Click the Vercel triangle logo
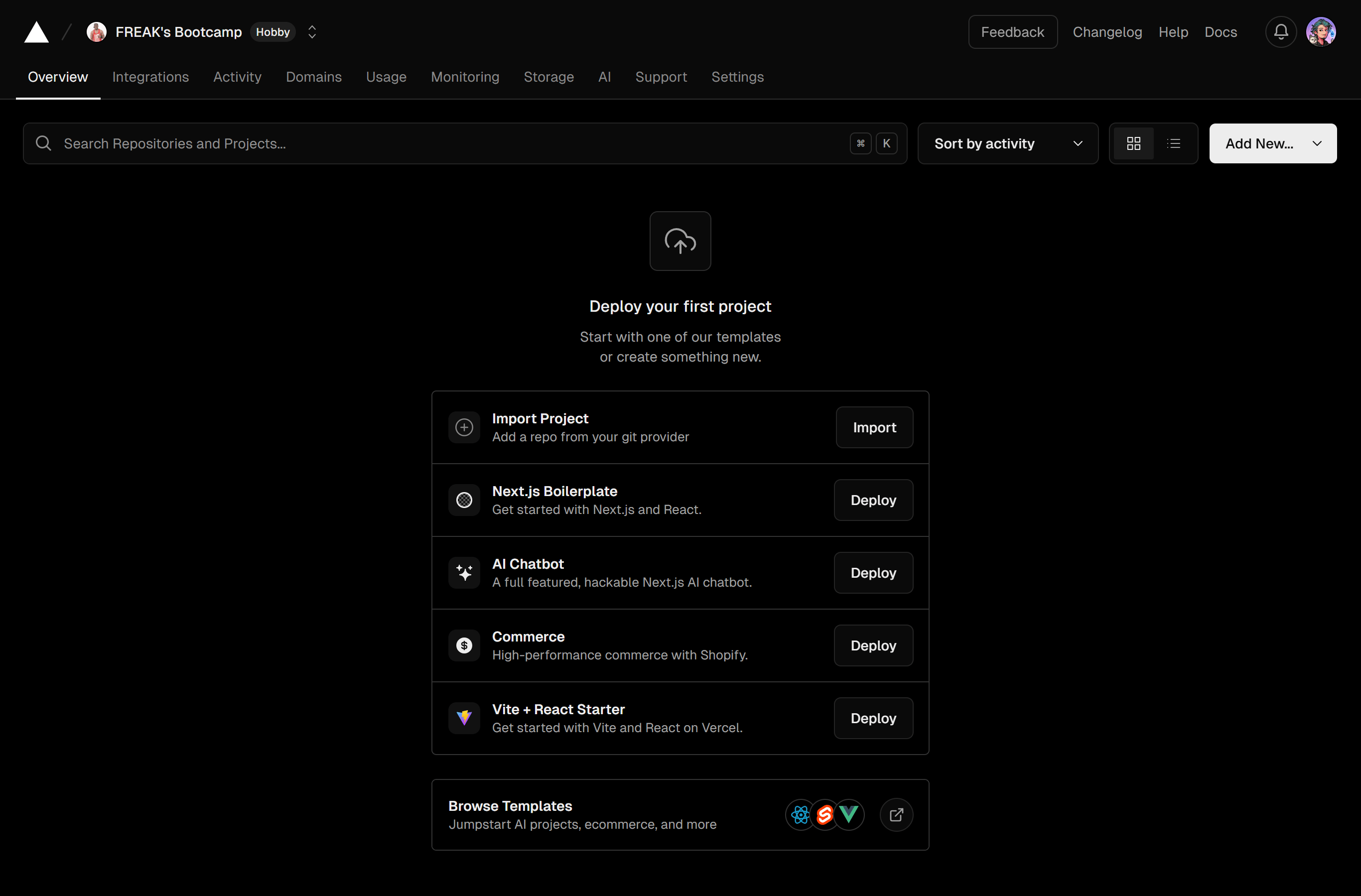 pos(36,32)
